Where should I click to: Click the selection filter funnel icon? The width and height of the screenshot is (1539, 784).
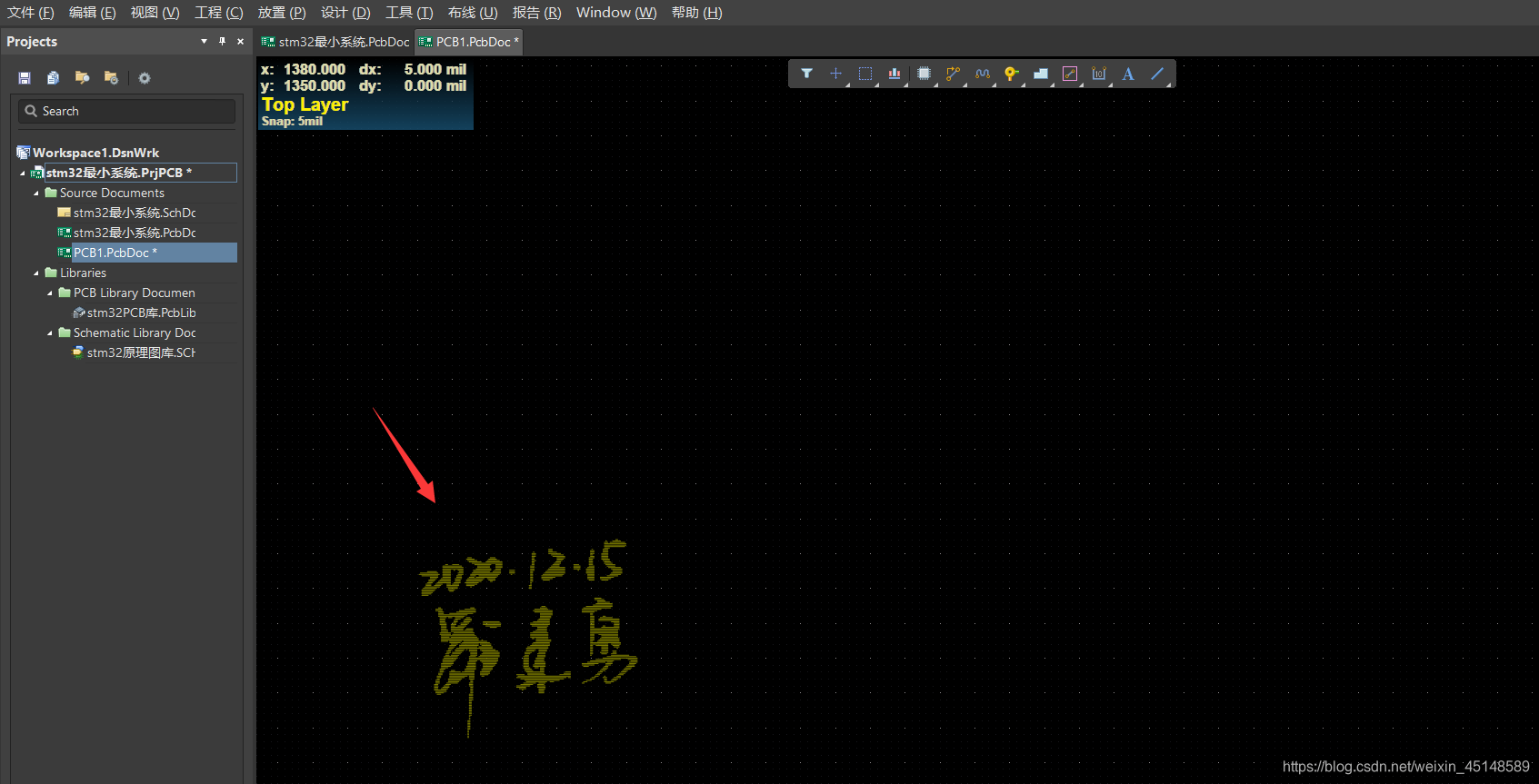coord(806,74)
